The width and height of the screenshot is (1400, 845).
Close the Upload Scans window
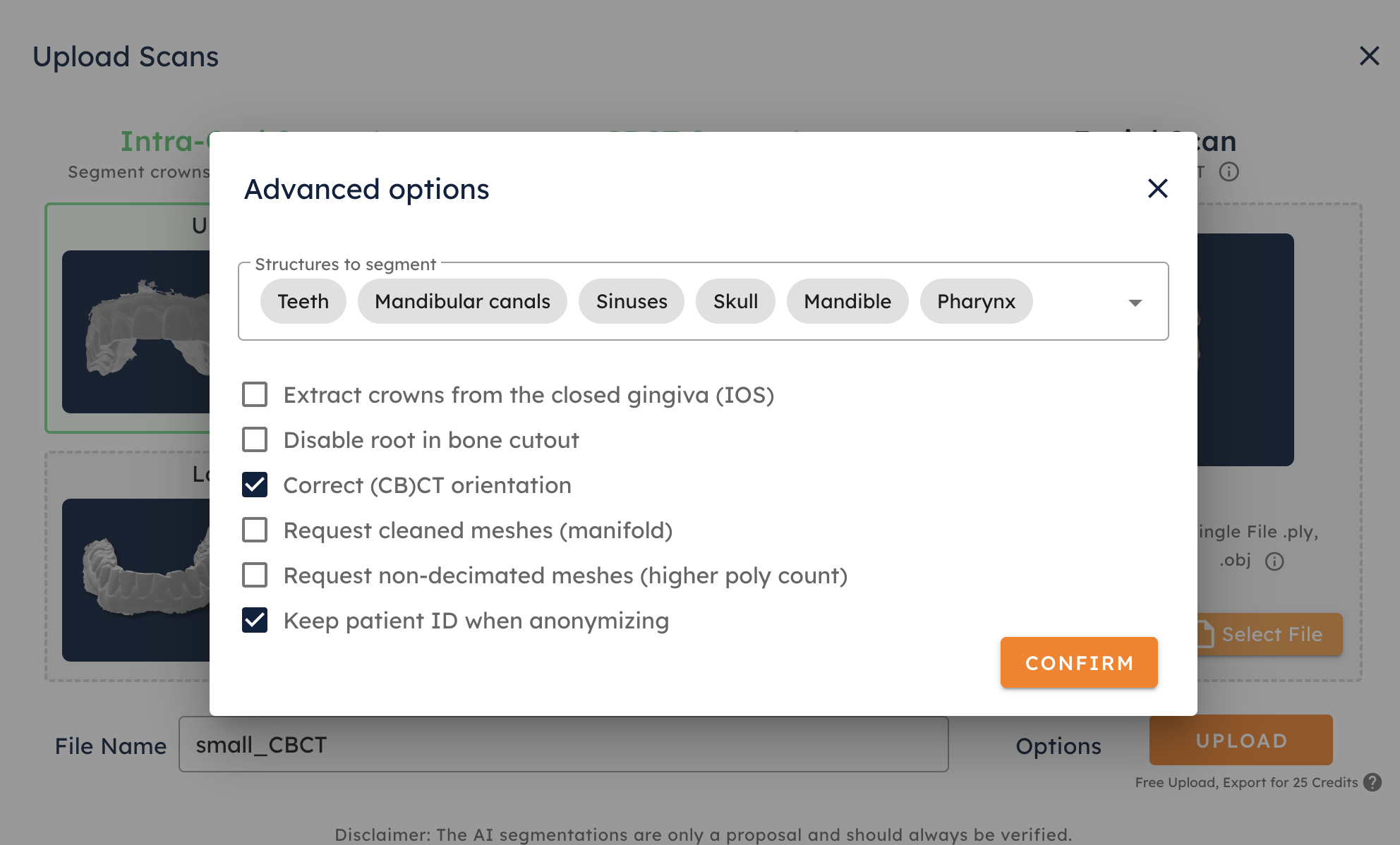[1369, 56]
